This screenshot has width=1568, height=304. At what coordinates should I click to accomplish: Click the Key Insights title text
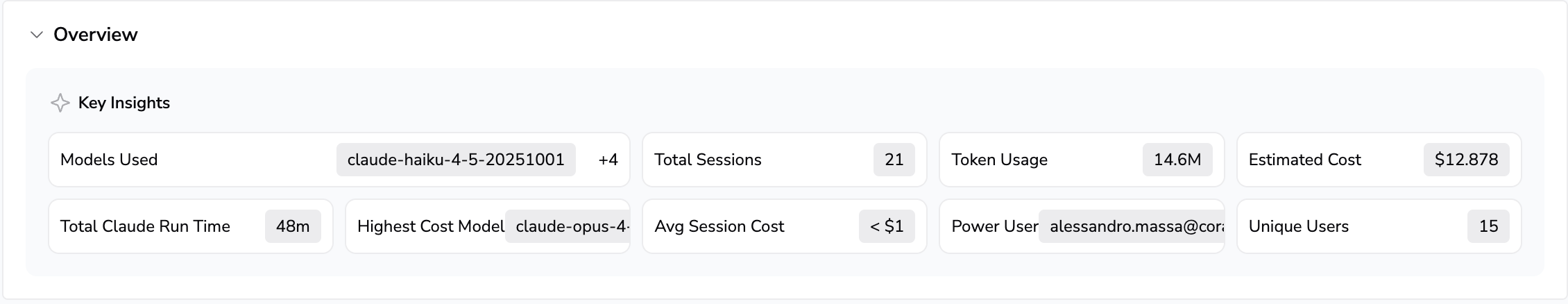pyautogui.click(x=124, y=103)
